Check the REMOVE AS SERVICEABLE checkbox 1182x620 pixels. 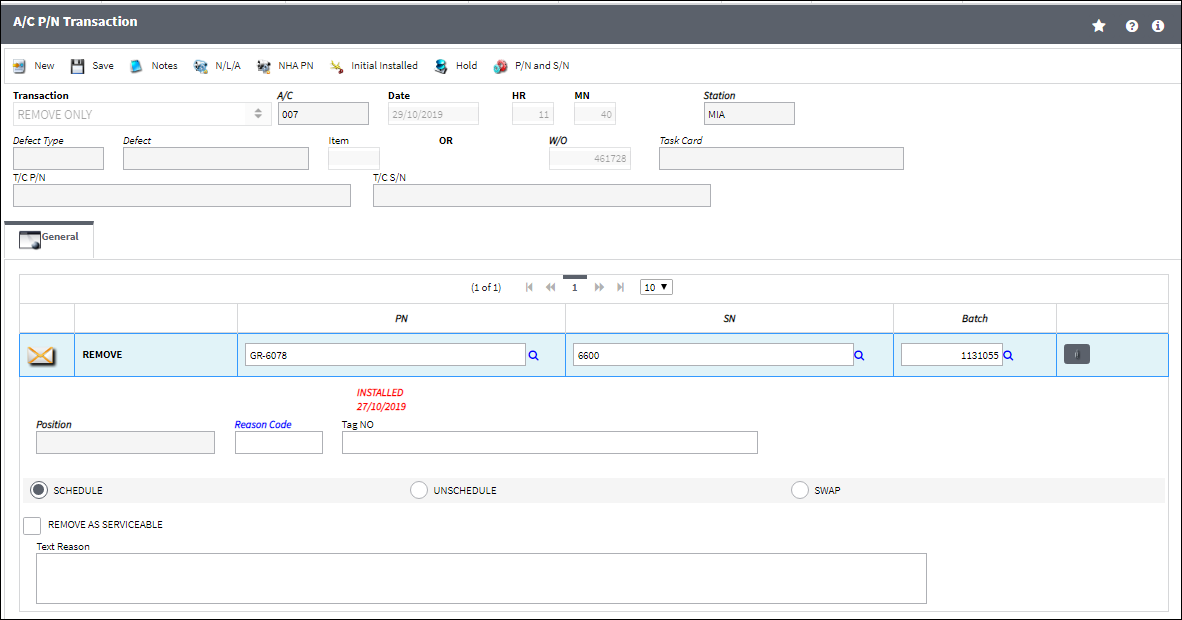click(x=32, y=525)
